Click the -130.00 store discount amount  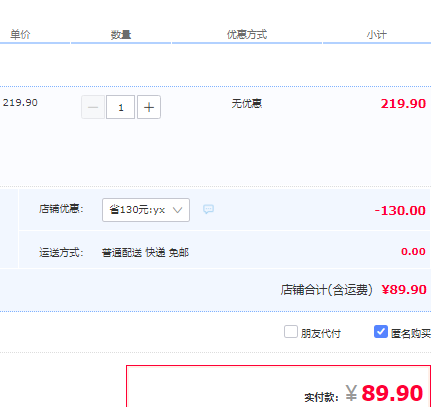coord(400,211)
